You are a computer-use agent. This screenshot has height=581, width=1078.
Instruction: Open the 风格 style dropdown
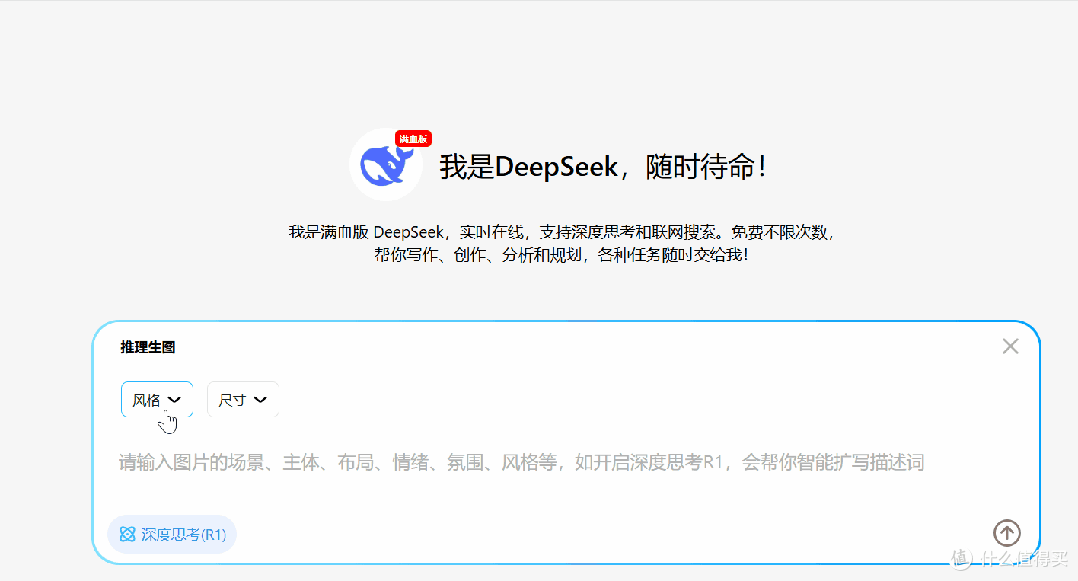coord(157,399)
